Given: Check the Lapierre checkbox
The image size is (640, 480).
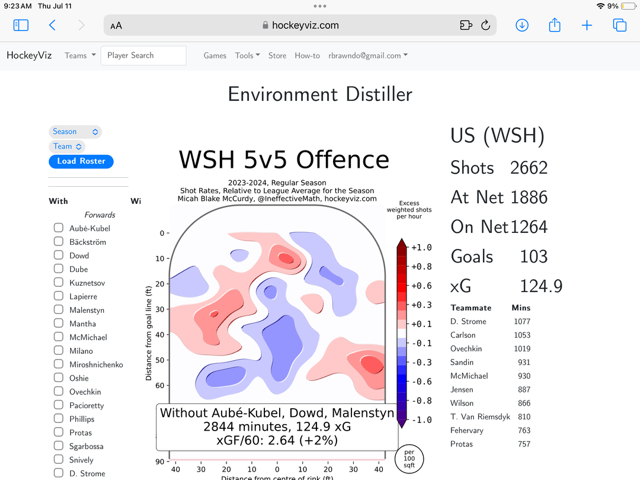Looking at the screenshot, I should tap(58, 296).
